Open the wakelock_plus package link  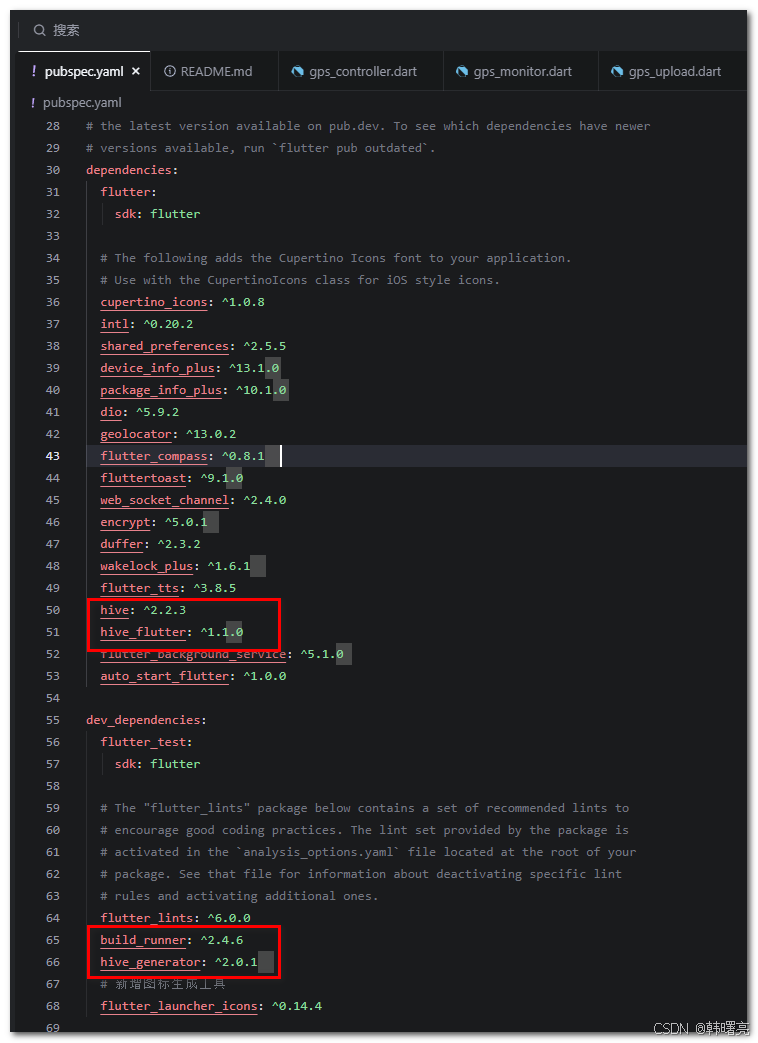coord(147,566)
